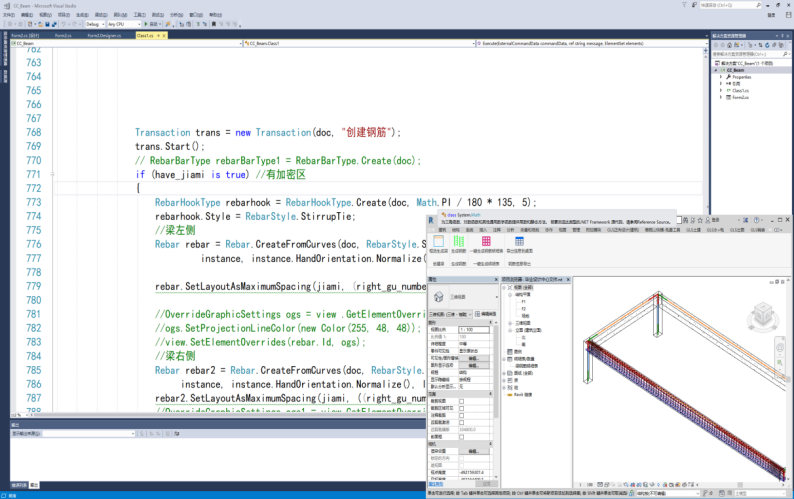
Task: Click the Revit selection filter icon in status bar
Action: [707, 493]
